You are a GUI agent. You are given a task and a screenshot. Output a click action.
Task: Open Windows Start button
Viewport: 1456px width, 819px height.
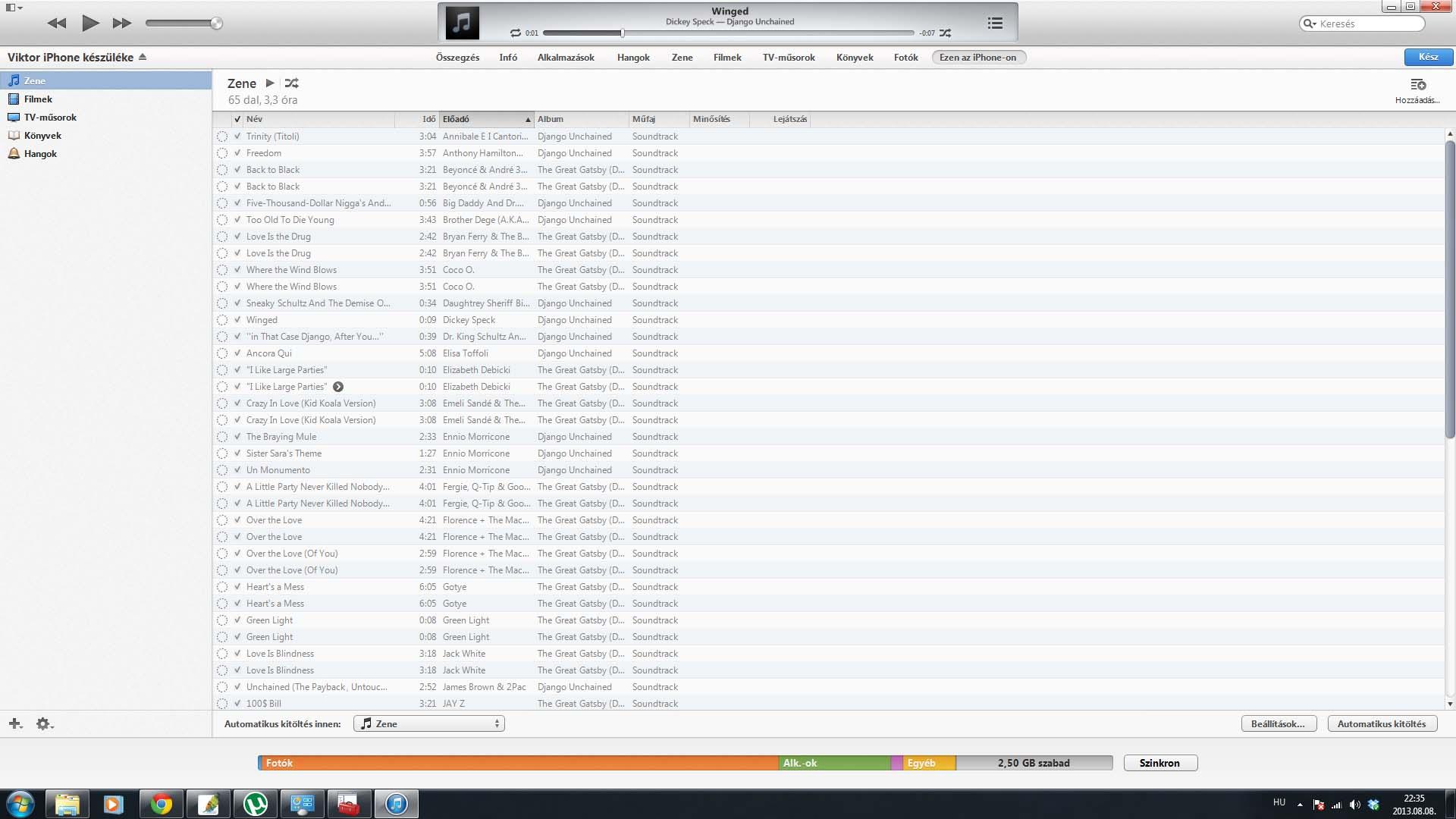coord(20,804)
